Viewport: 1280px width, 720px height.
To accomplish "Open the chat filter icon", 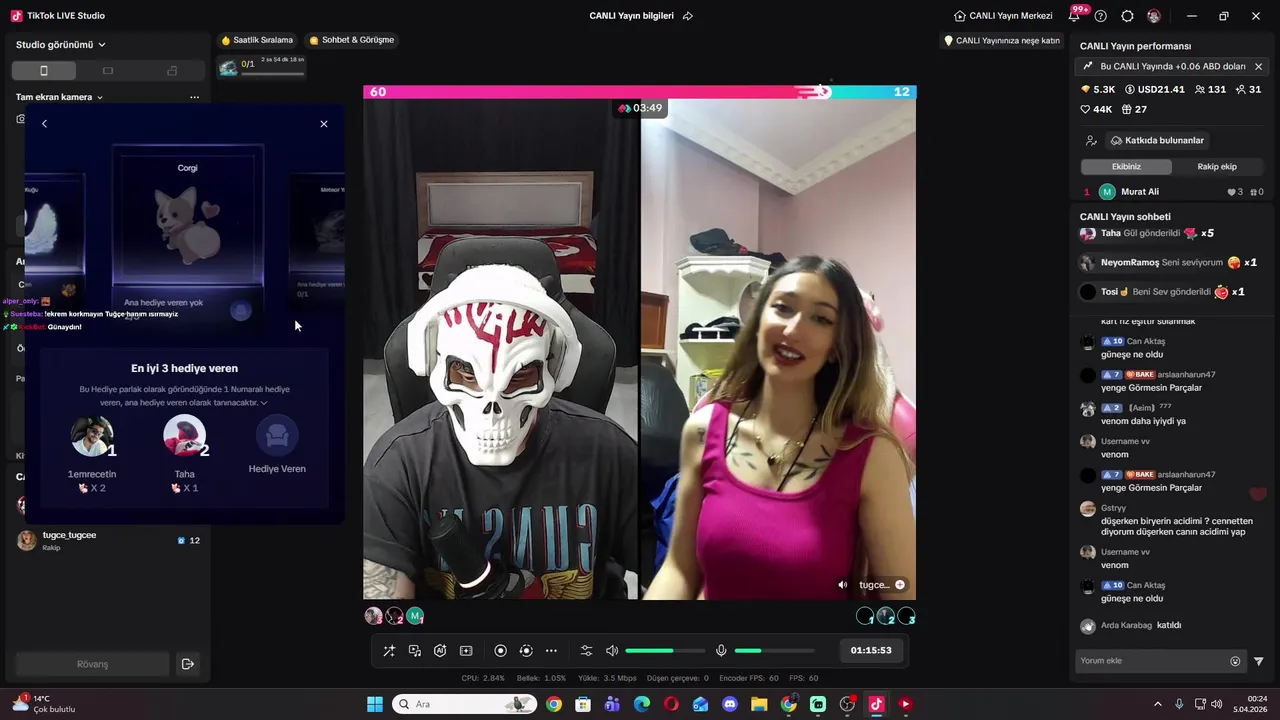I will point(1259,661).
